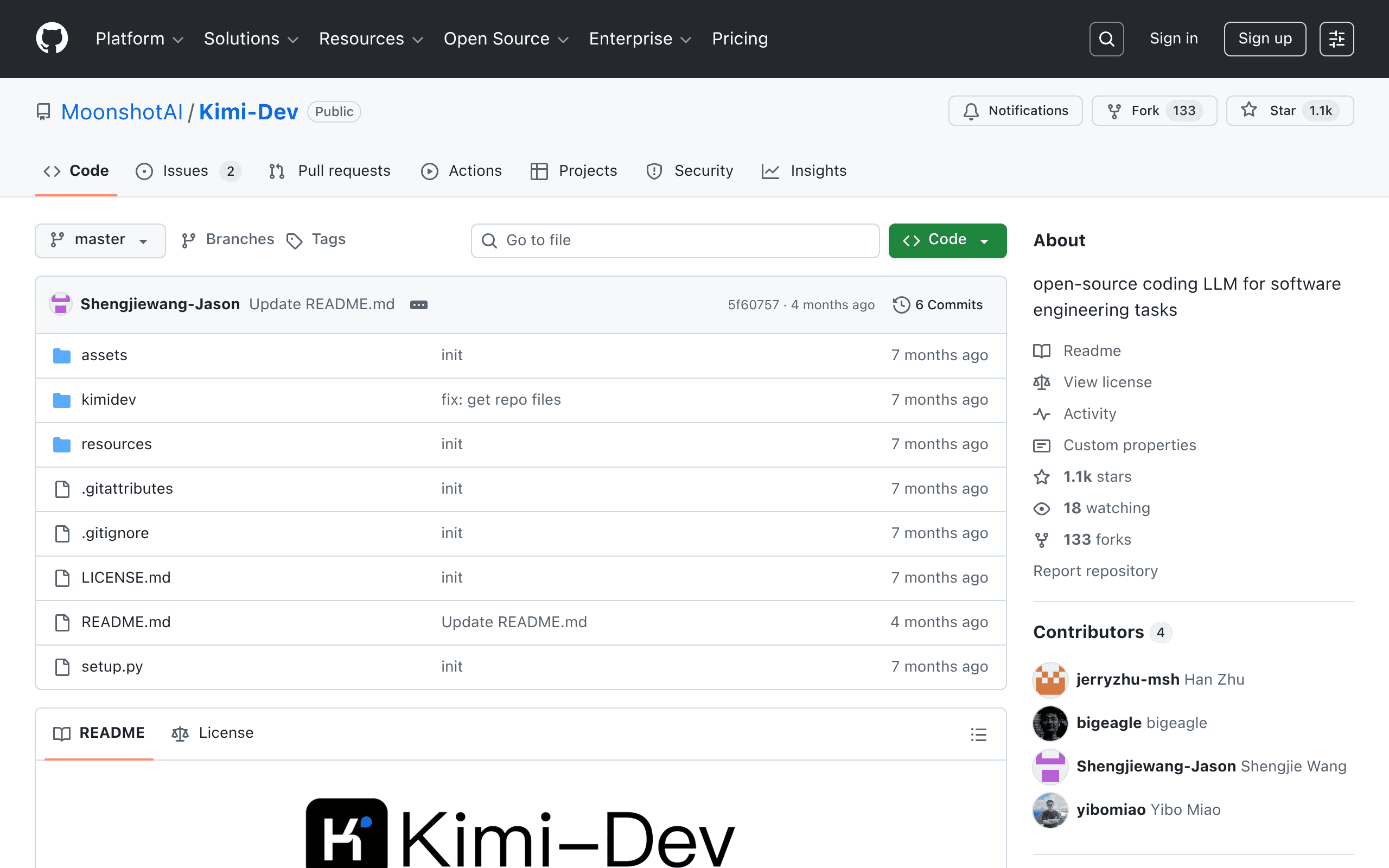
Task: Star the Kimi-Dev repository
Action: point(1290,111)
